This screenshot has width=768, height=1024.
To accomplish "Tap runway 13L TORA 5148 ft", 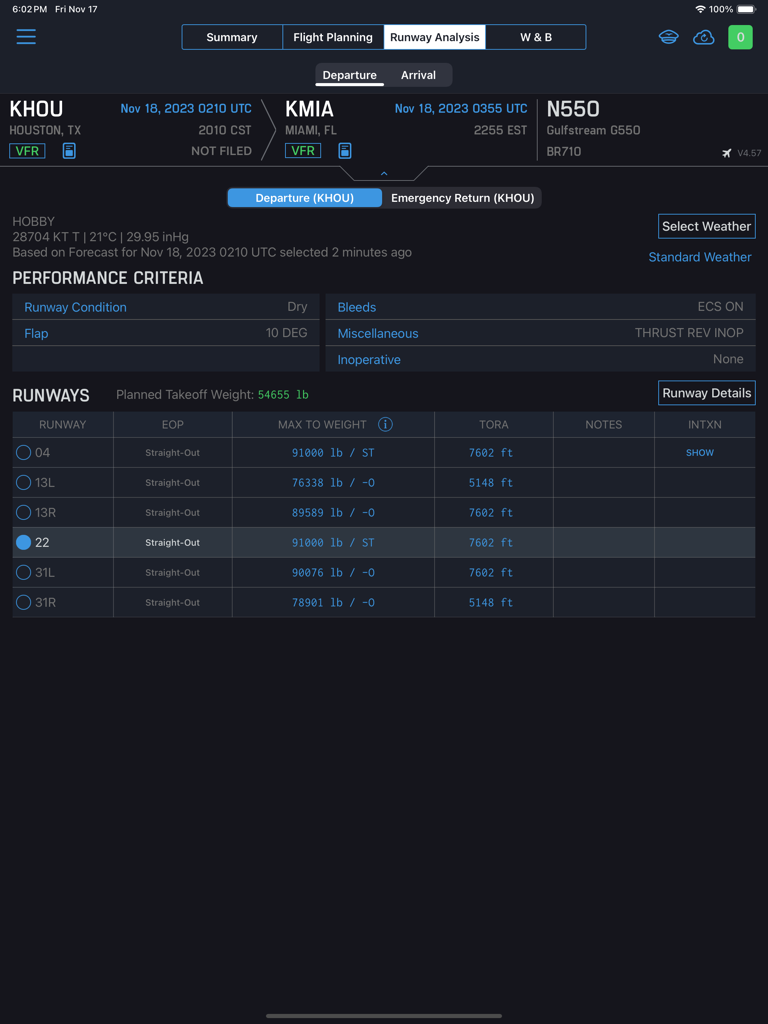I will 491,483.
